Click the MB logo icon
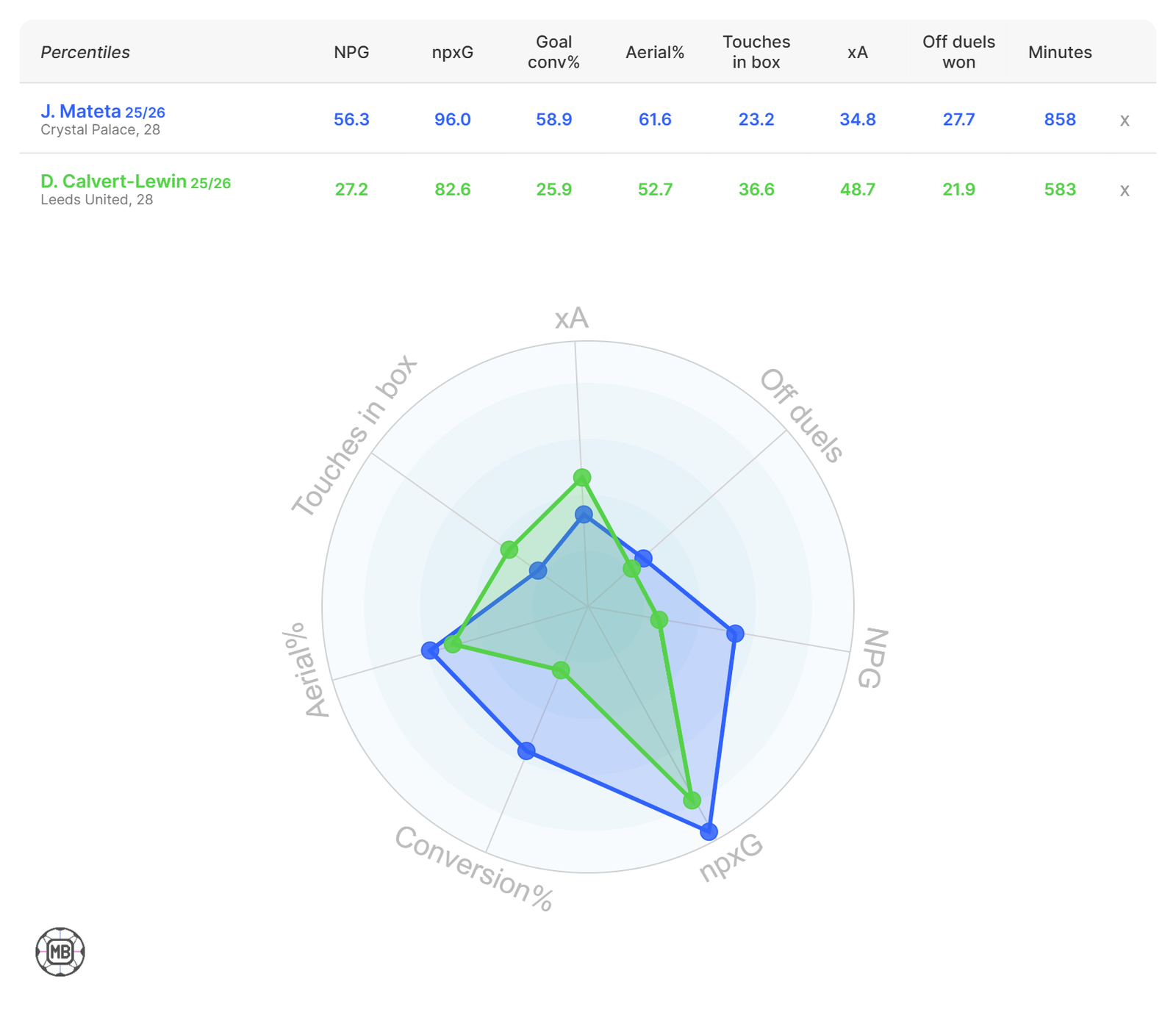This screenshot has height=1029, width=1176. (x=60, y=952)
